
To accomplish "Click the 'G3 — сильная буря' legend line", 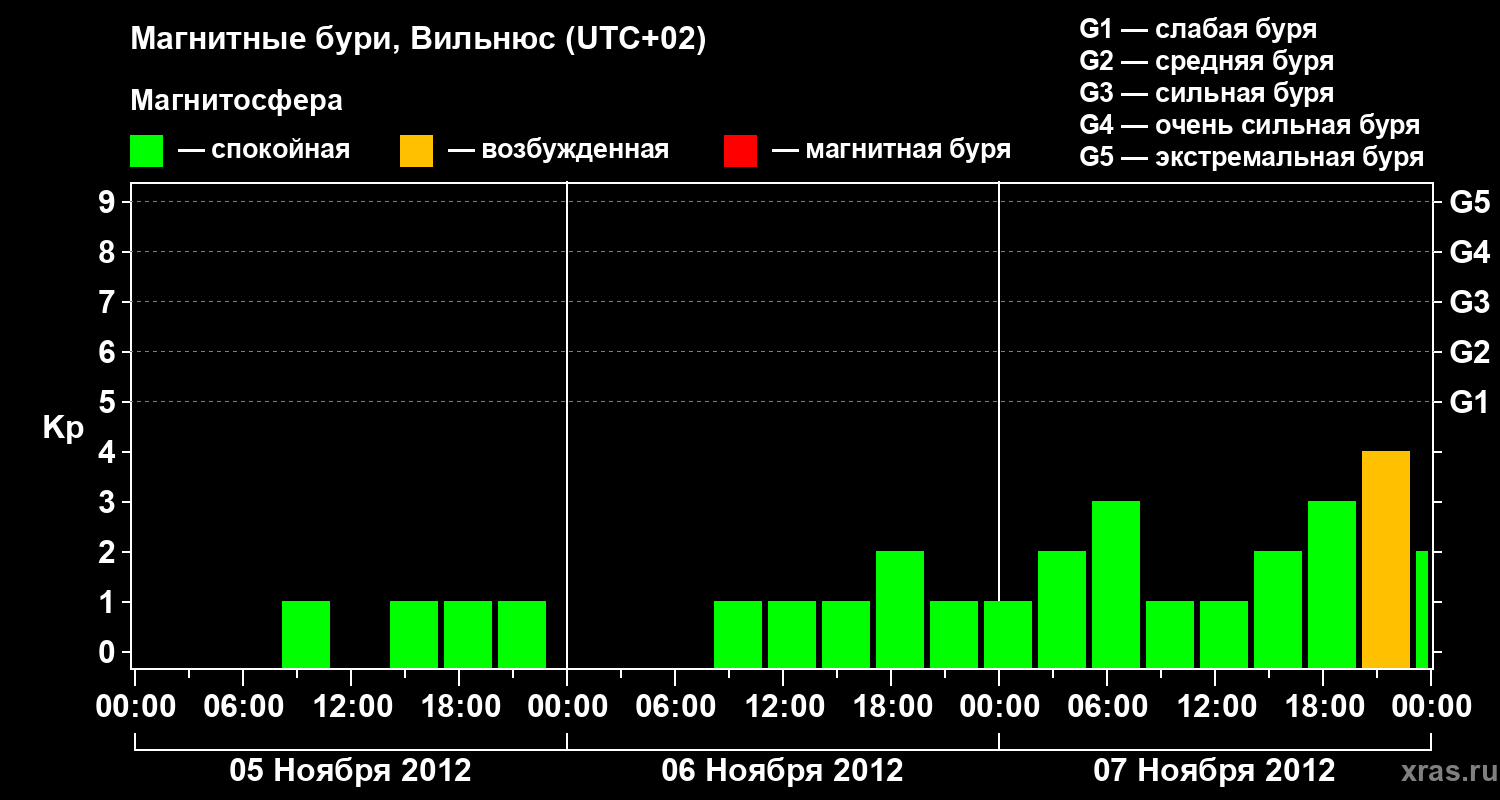I will pos(1206,93).
